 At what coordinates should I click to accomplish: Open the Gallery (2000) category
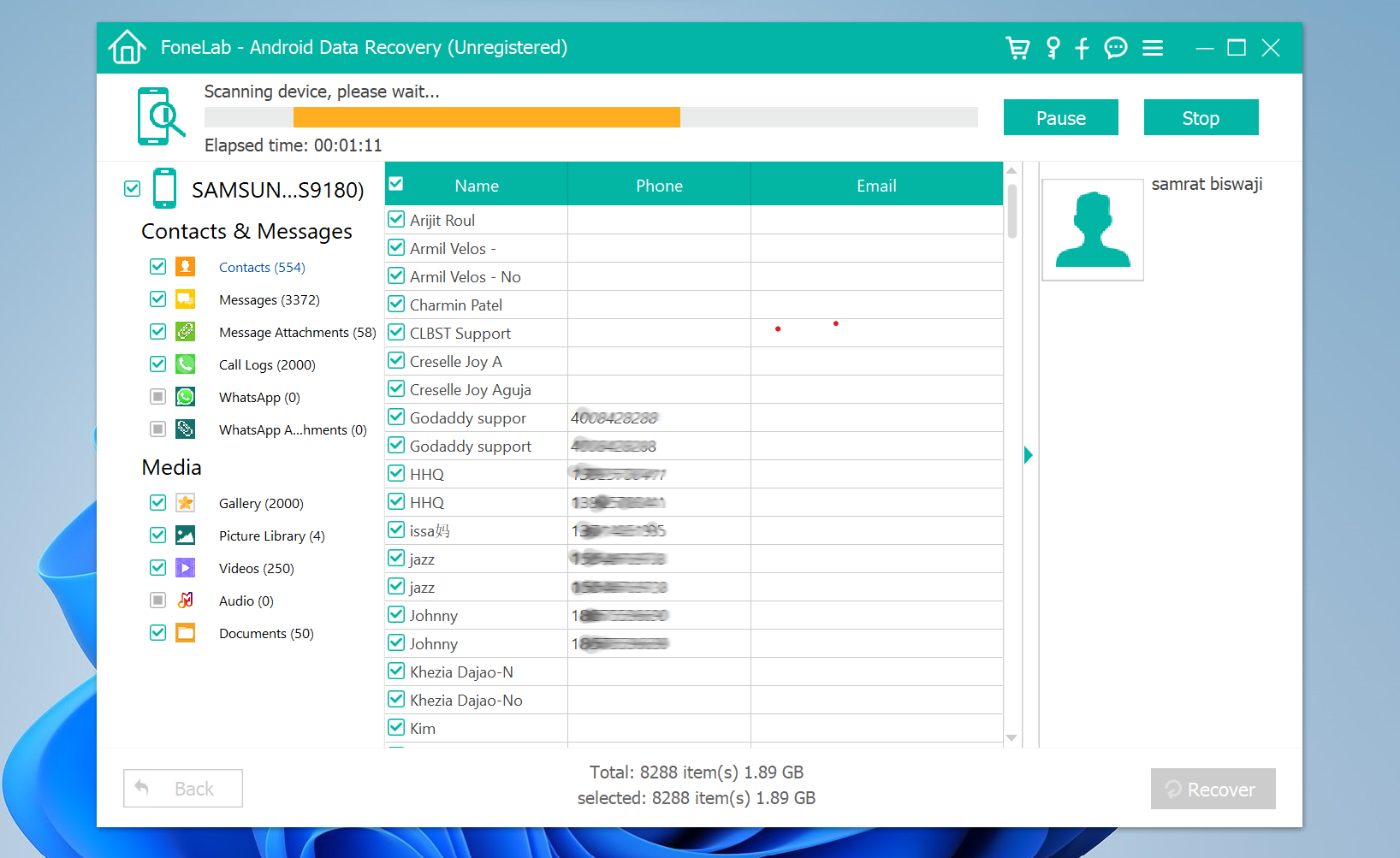click(x=261, y=503)
